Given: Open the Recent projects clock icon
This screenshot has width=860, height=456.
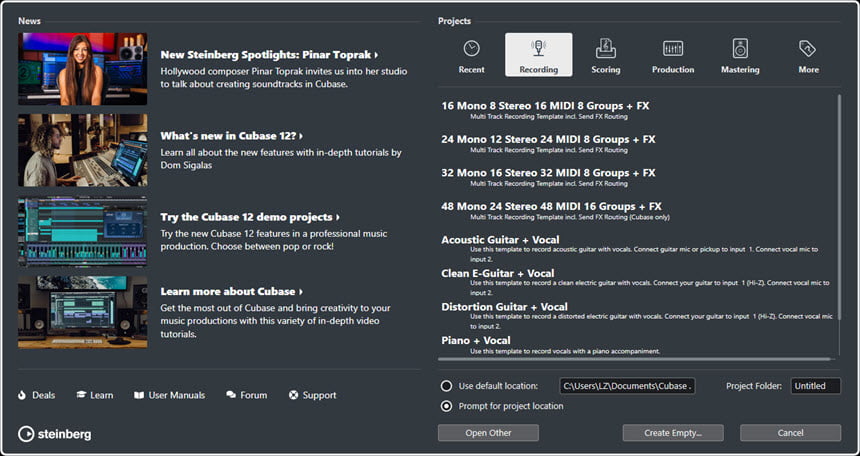Looking at the screenshot, I should (x=471, y=48).
